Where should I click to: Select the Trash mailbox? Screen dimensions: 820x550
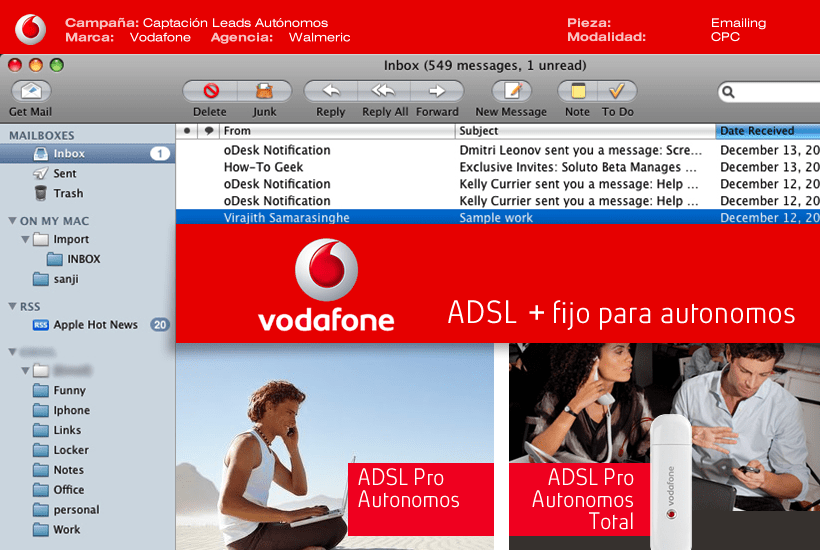tap(67, 194)
